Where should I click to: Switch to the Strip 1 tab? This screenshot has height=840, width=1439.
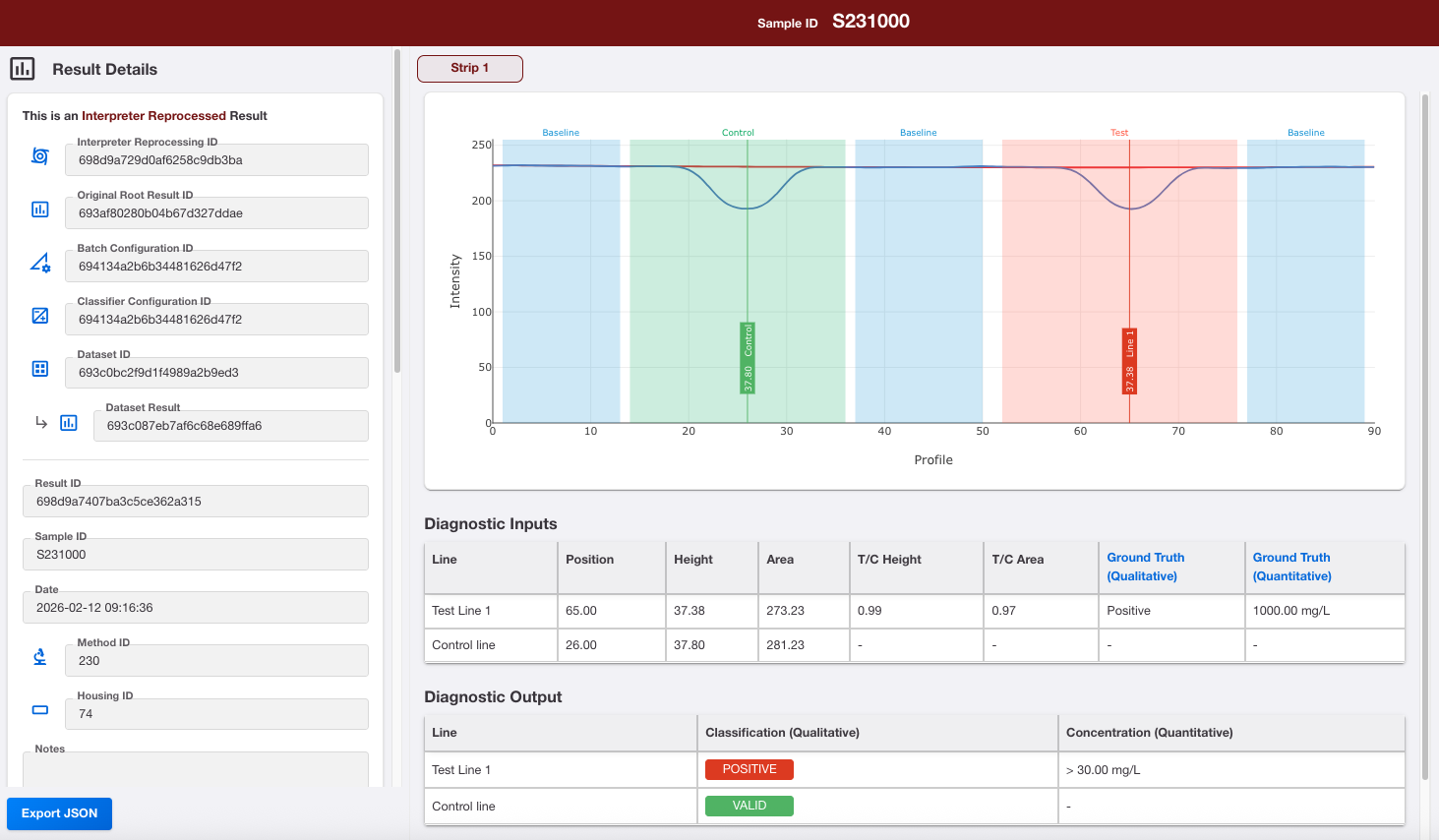(x=470, y=68)
